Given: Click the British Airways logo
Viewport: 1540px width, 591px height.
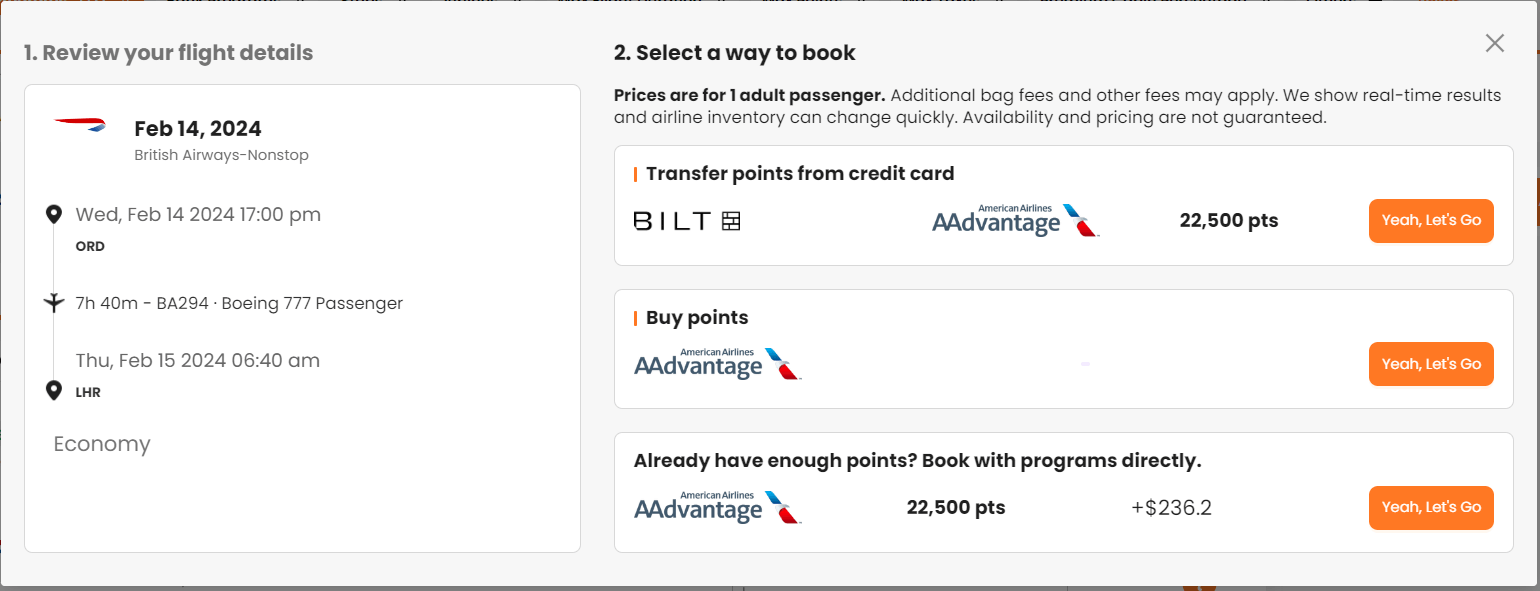Looking at the screenshot, I should tap(80, 125).
